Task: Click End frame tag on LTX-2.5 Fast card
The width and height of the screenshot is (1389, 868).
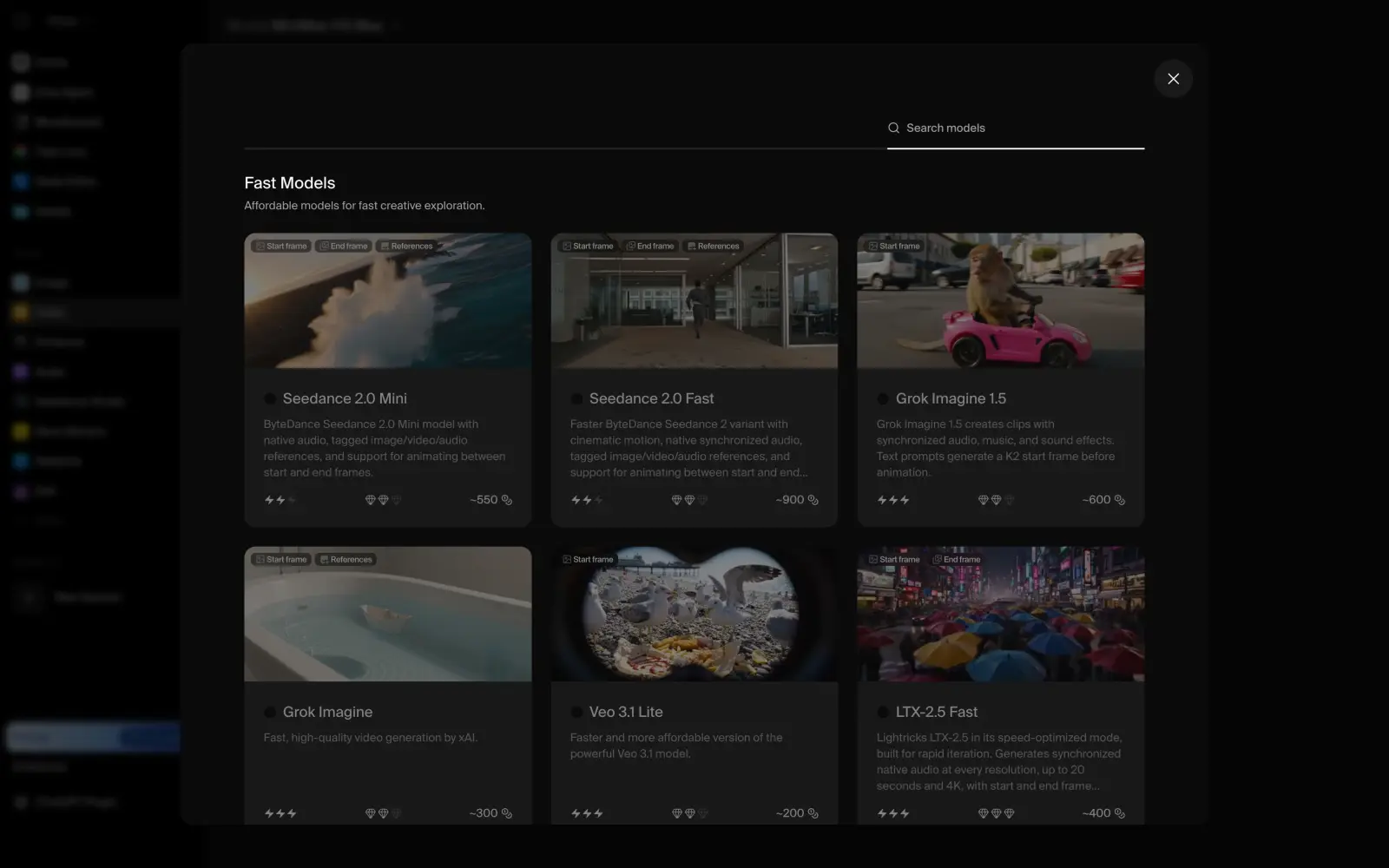Action: 957,559
